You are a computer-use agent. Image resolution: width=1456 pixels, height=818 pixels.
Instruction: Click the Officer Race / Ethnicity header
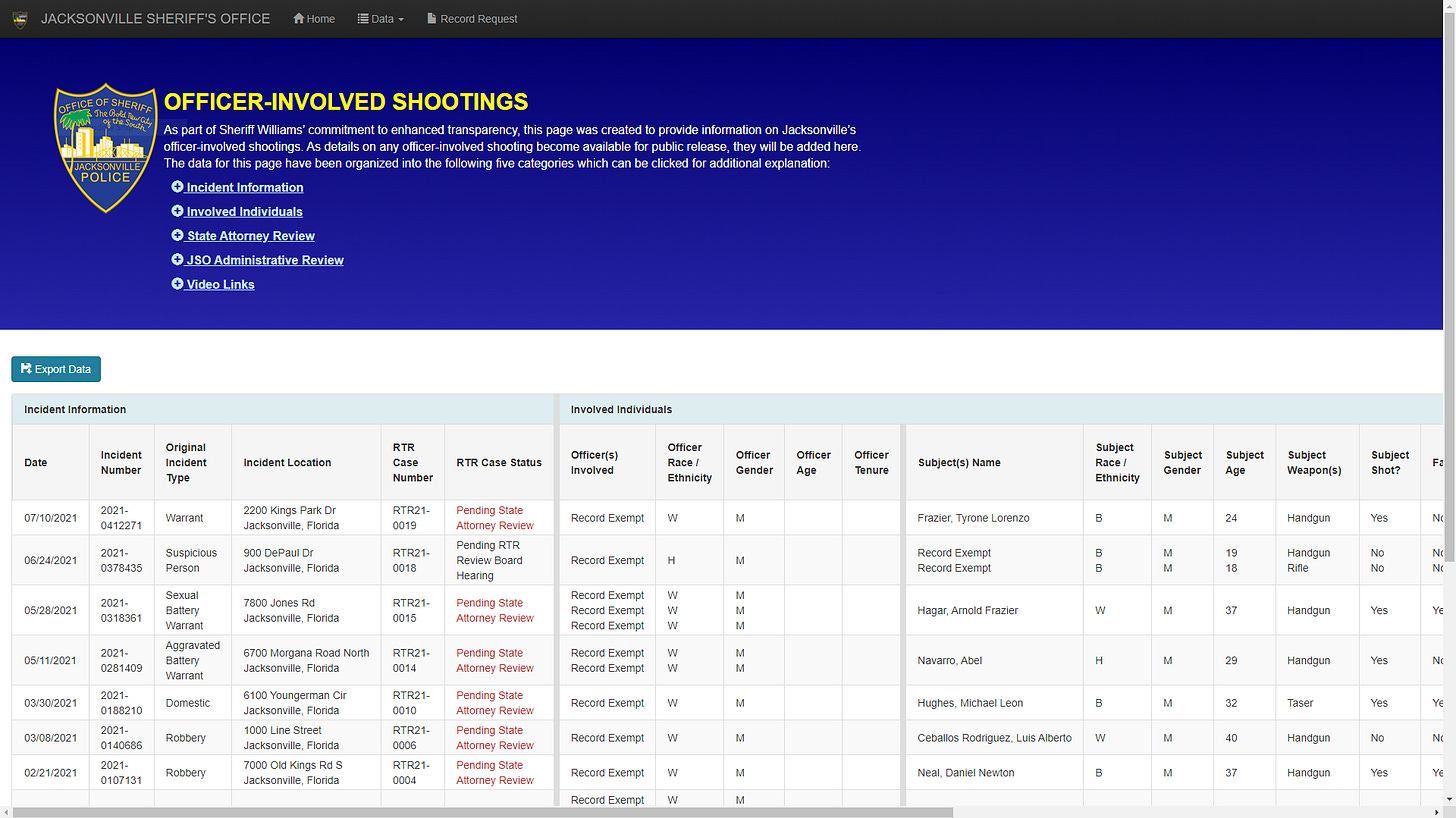click(689, 462)
